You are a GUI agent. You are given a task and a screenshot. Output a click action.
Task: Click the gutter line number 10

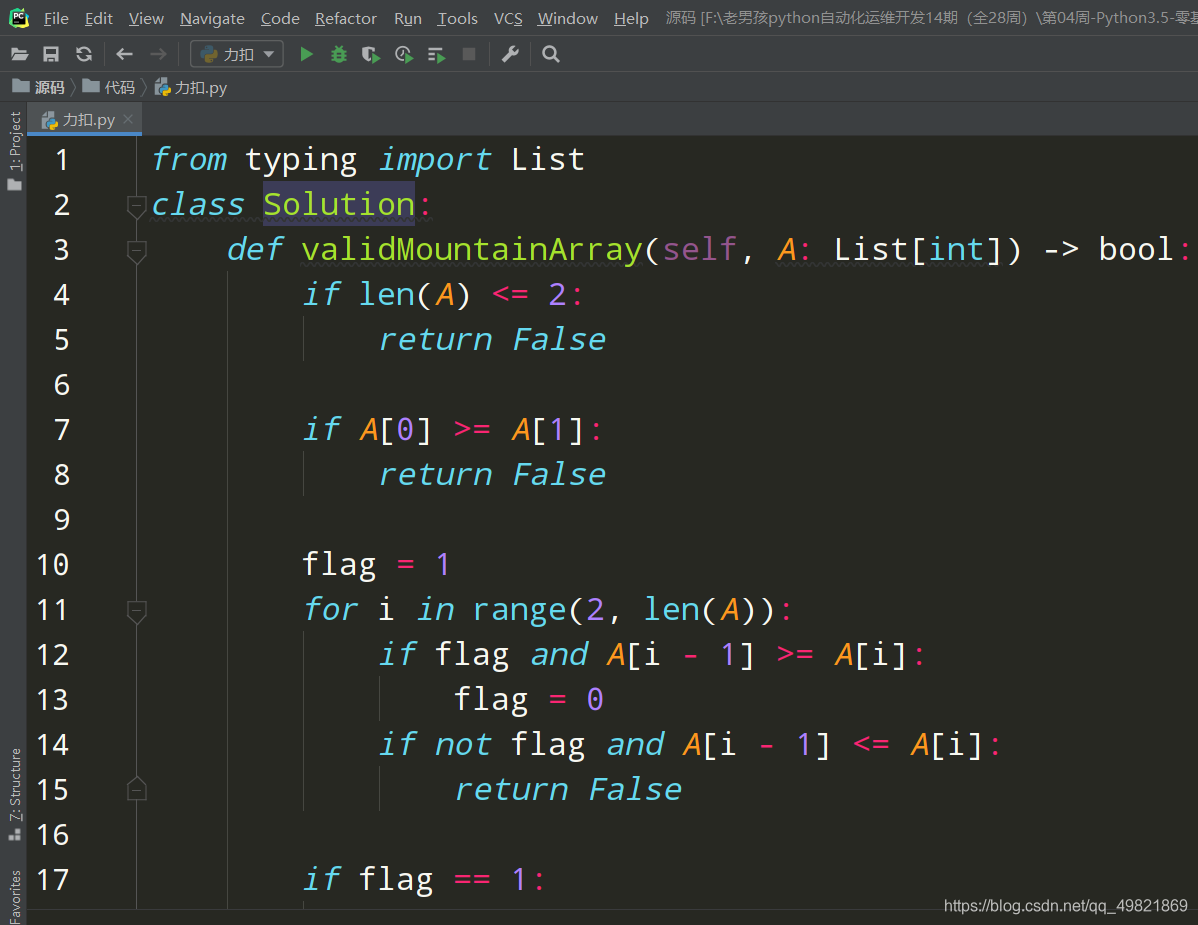pos(53,565)
